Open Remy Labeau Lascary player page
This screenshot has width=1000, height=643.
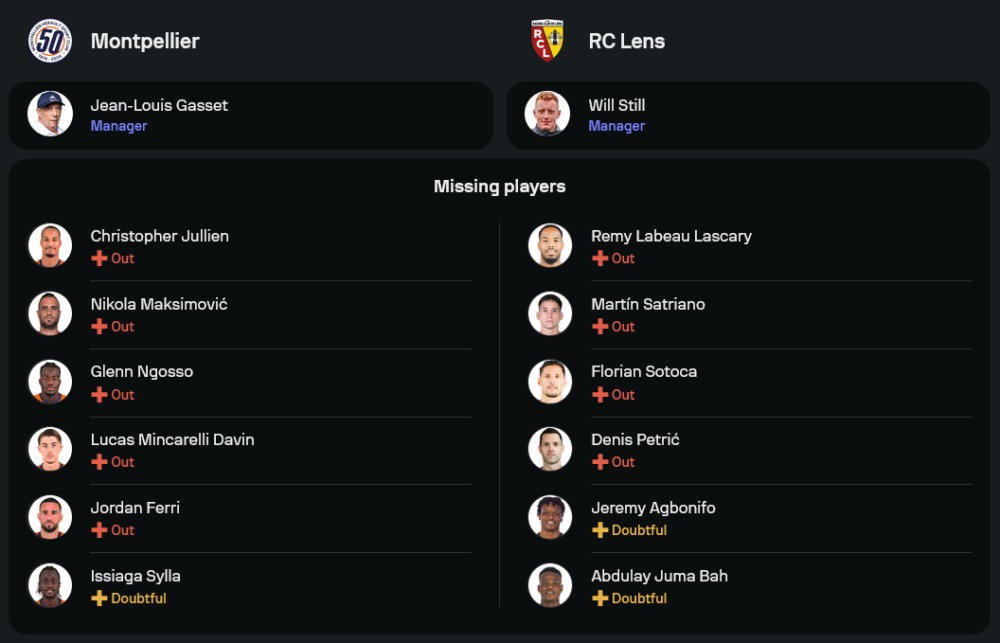pyautogui.click(x=671, y=236)
